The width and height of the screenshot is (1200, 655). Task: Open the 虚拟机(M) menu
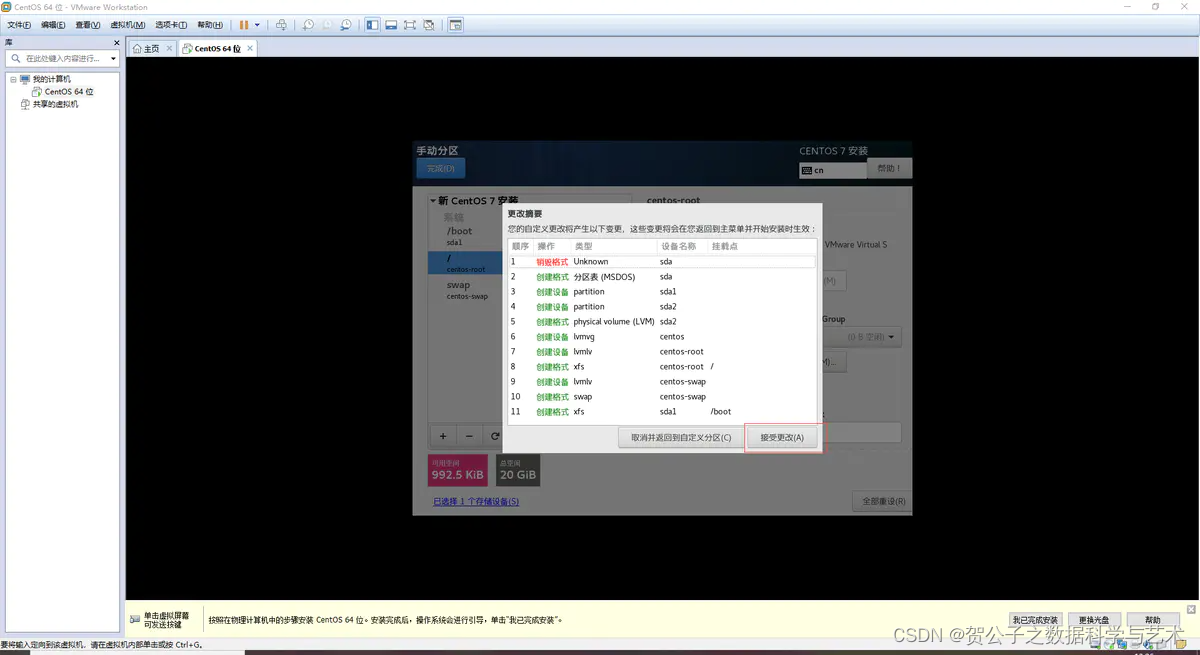126,25
